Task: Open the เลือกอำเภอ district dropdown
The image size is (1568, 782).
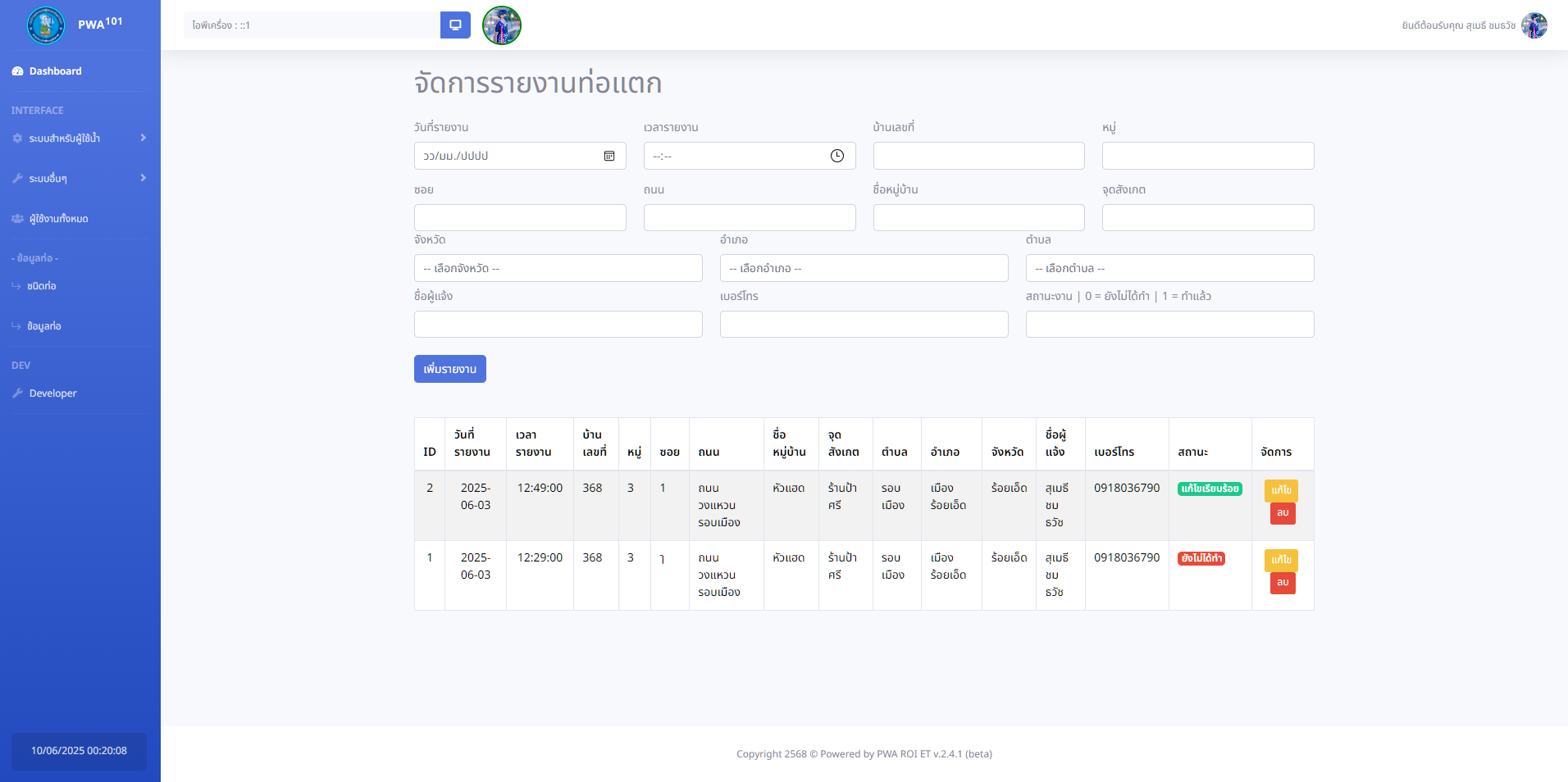Action: (x=864, y=268)
